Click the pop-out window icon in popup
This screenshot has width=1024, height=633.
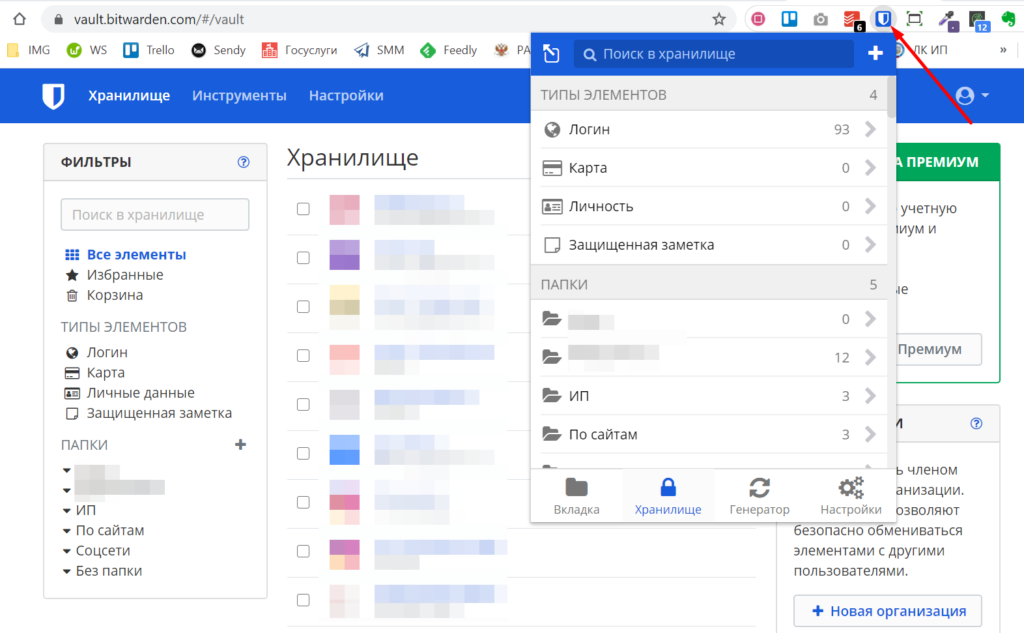tap(551, 54)
